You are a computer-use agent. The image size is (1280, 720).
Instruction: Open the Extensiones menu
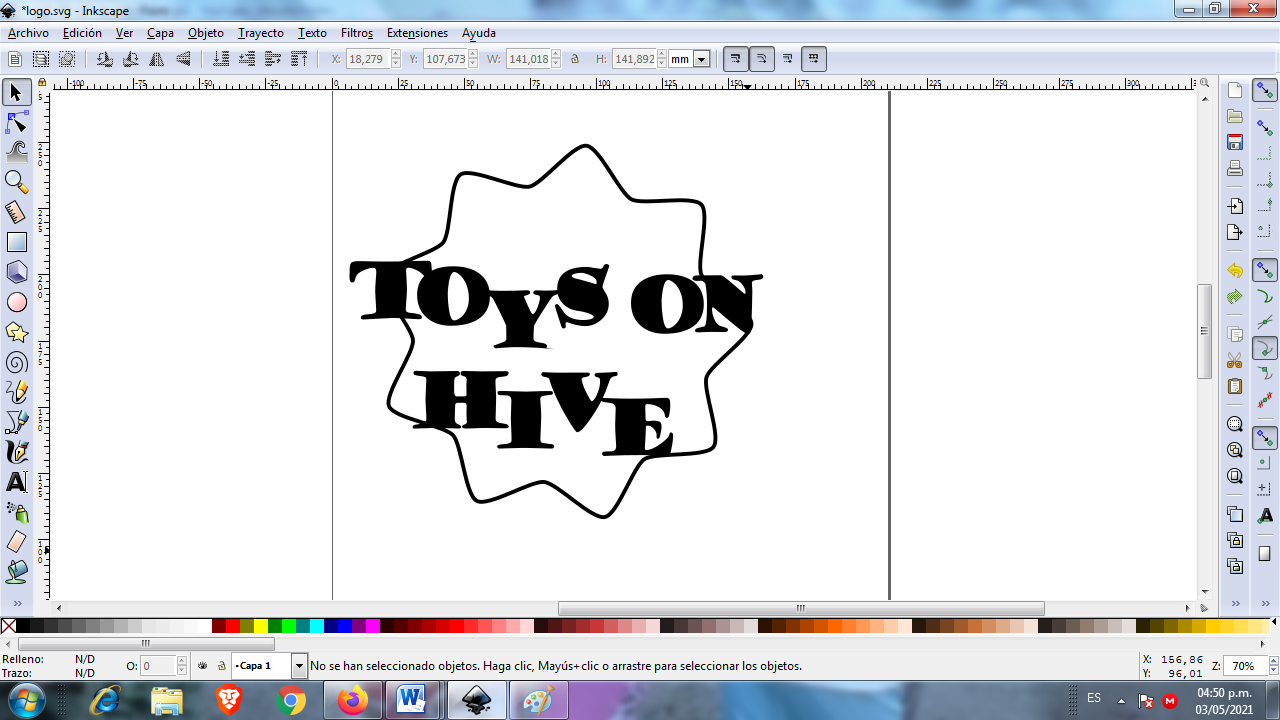coord(417,33)
